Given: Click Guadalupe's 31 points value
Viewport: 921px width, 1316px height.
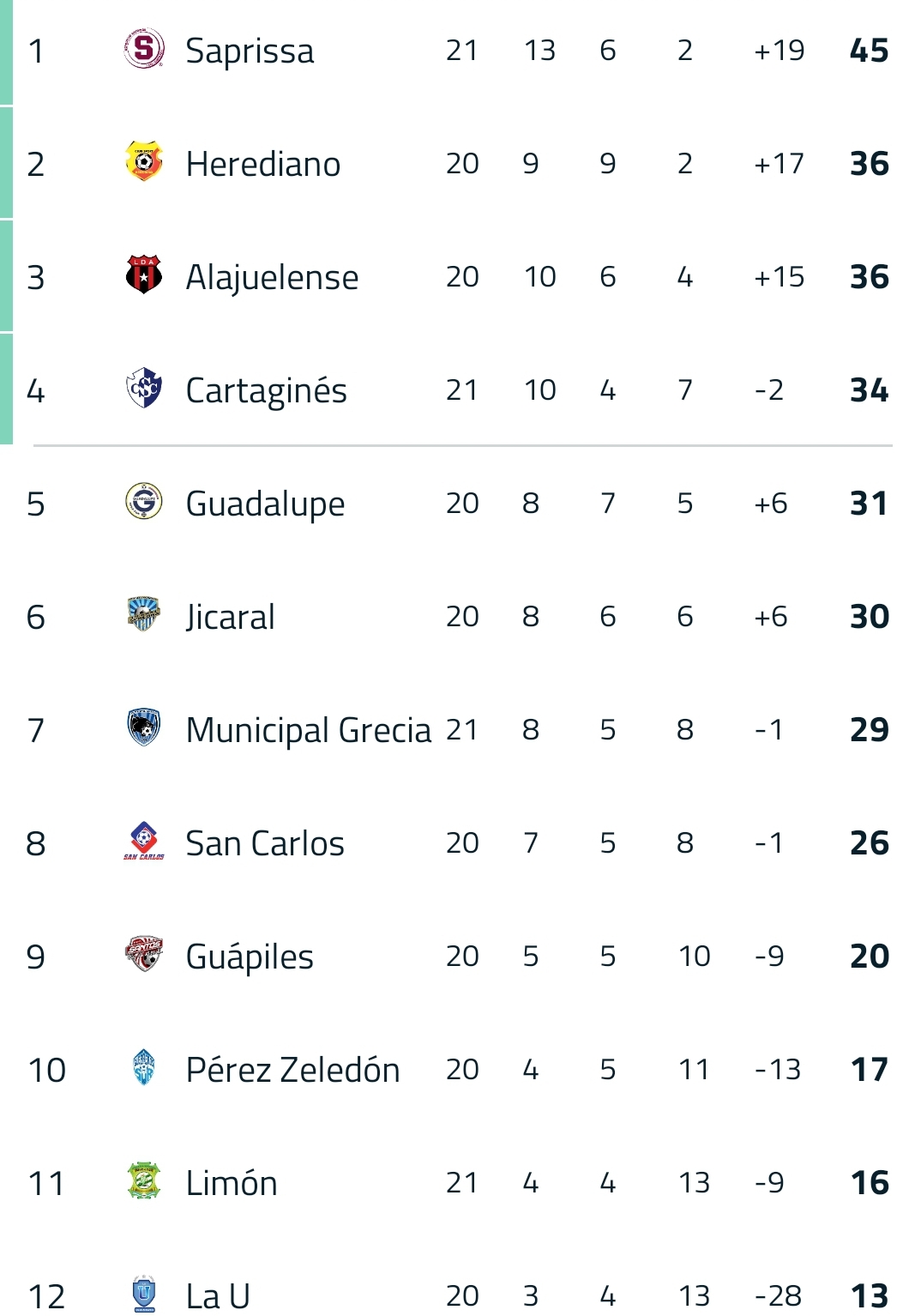Looking at the screenshot, I should pyautogui.click(x=869, y=504).
